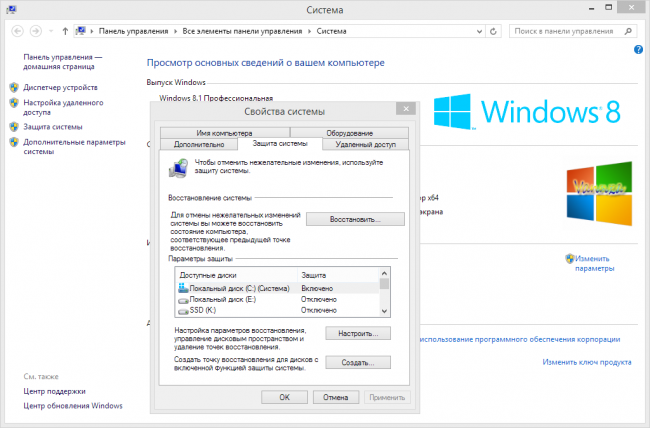Open 'Центр обновления Windows' link
The image size is (650, 428).
coord(73,406)
